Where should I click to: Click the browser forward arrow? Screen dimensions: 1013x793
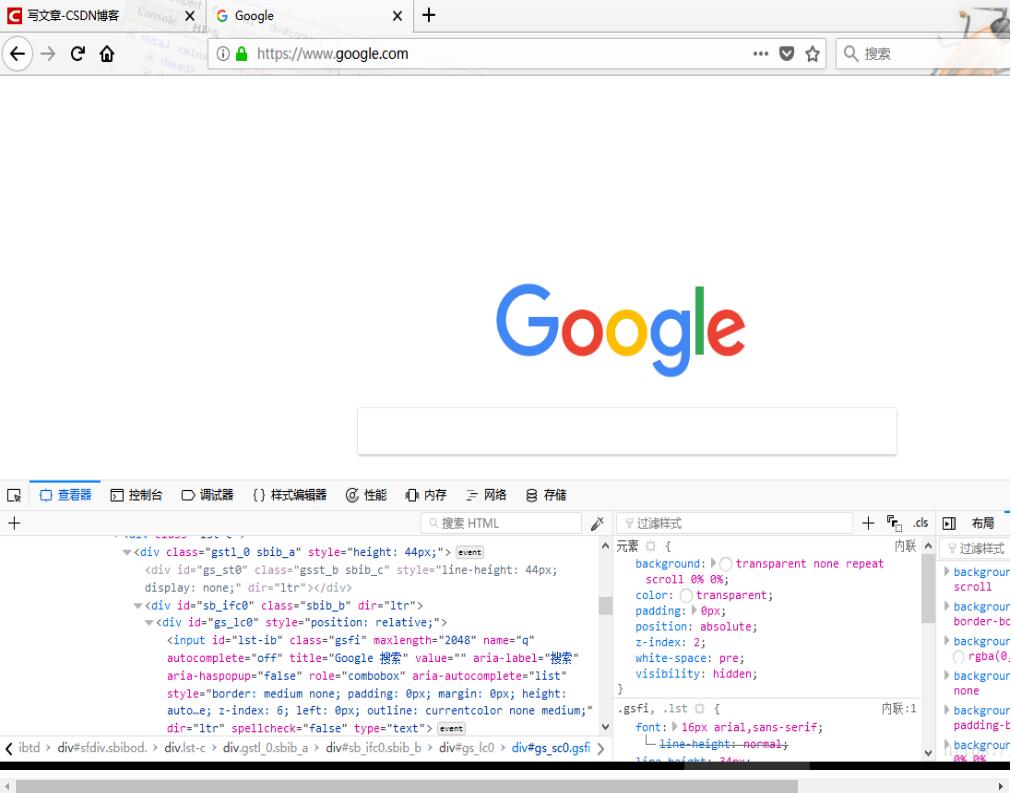click(x=48, y=54)
